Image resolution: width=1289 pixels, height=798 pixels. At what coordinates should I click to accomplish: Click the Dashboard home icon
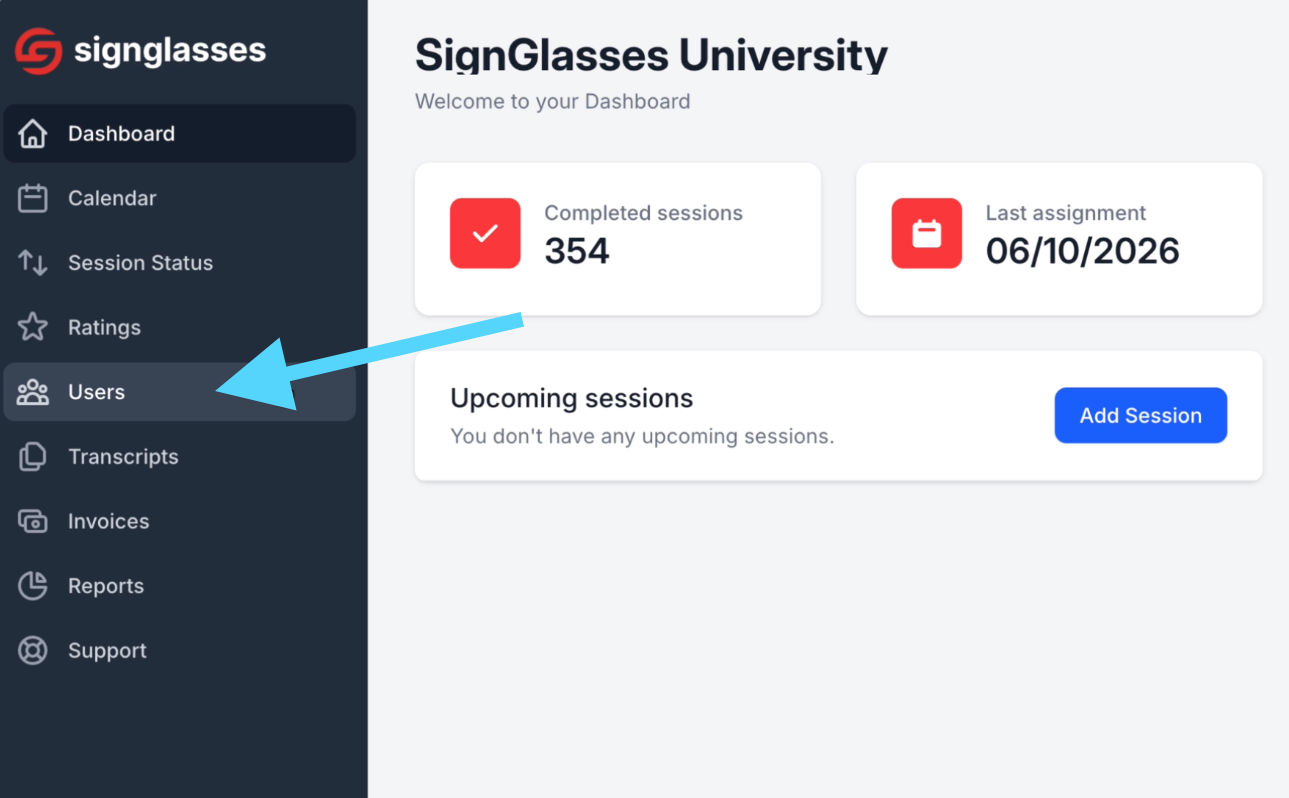[33, 134]
